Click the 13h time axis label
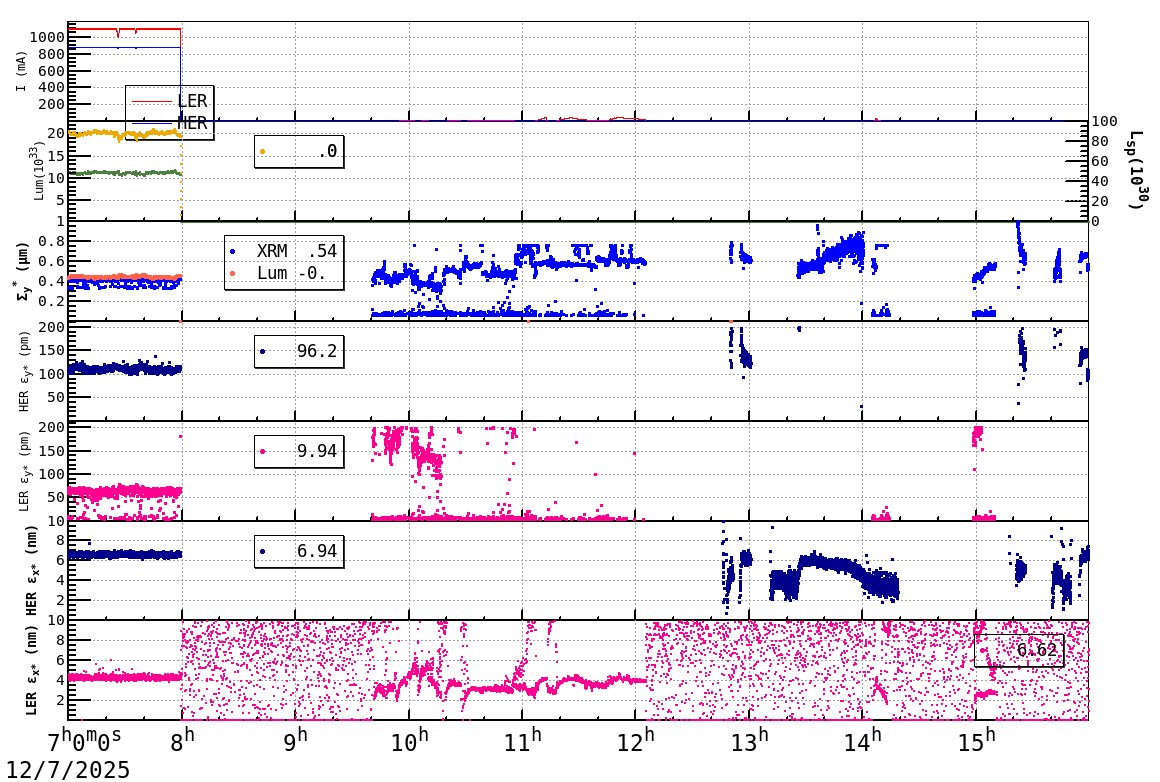 749,739
